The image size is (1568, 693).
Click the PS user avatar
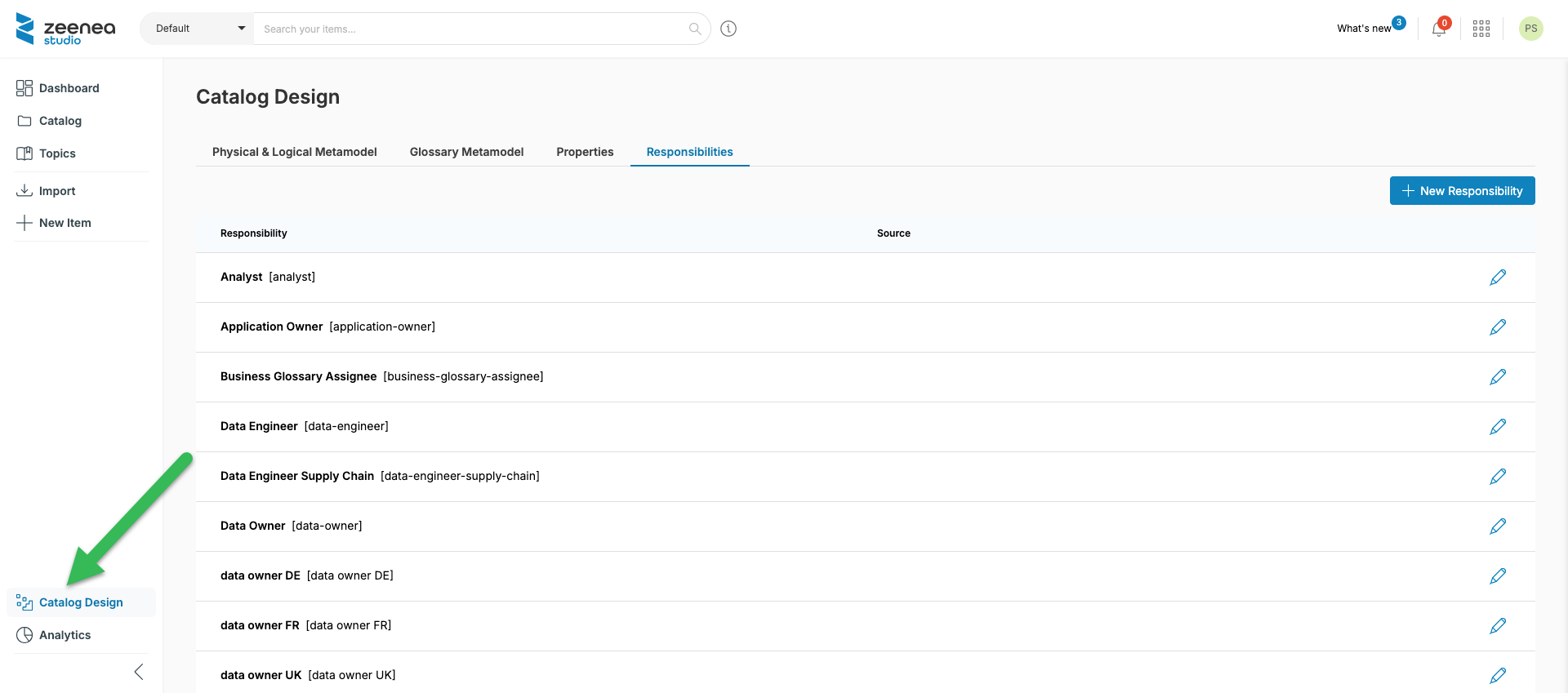click(1530, 29)
